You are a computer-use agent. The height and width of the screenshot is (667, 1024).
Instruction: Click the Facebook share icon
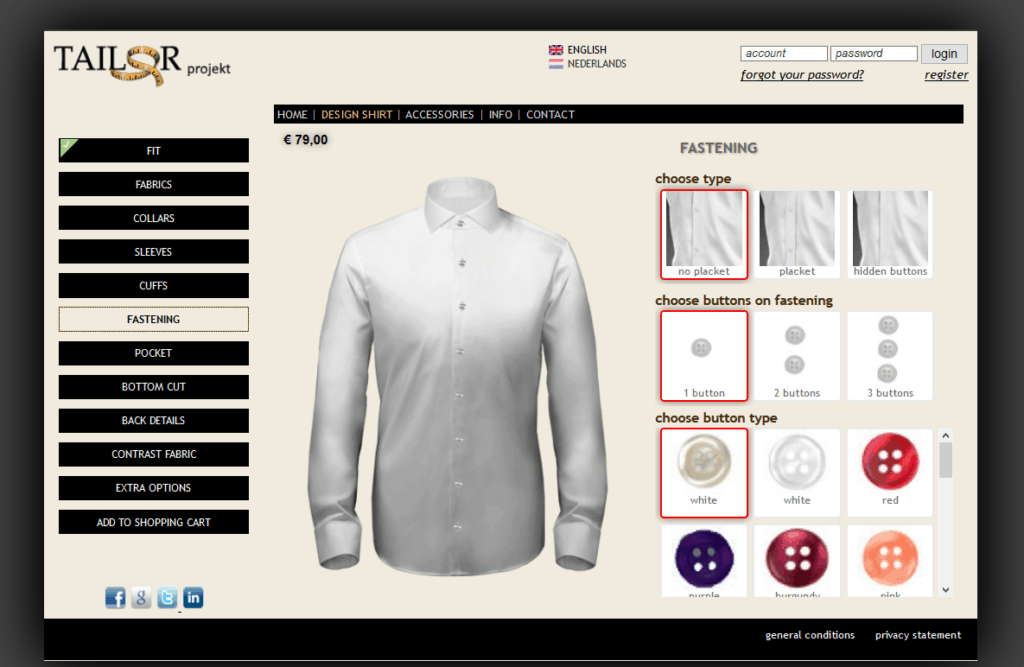click(x=116, y=598)
